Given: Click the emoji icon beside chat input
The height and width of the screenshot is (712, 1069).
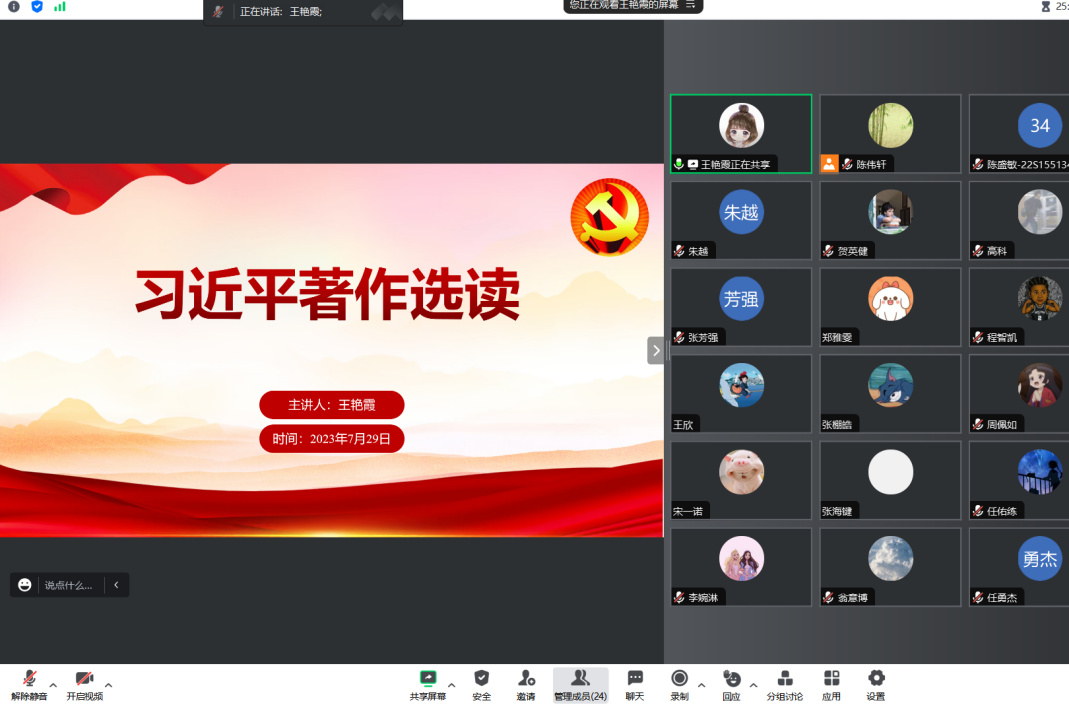Looking at the screenshot, I should 22,584.
